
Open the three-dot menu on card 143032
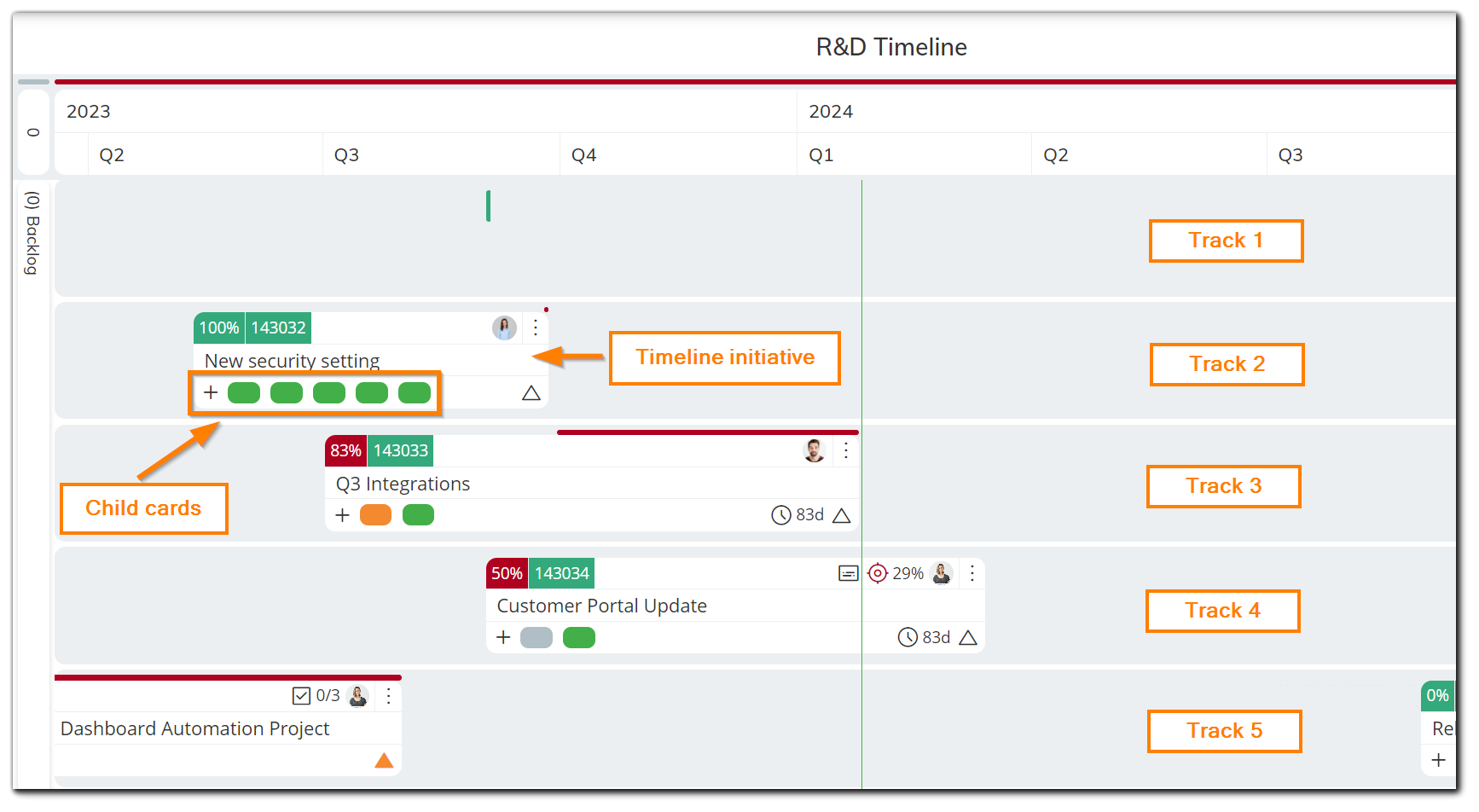click(535, 328)
